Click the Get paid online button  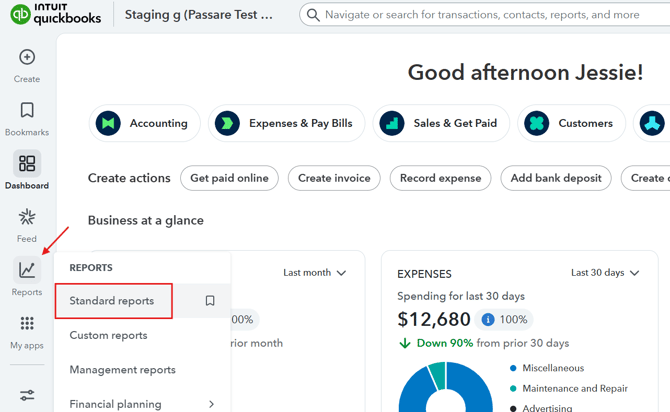click(x=229, y=178)
